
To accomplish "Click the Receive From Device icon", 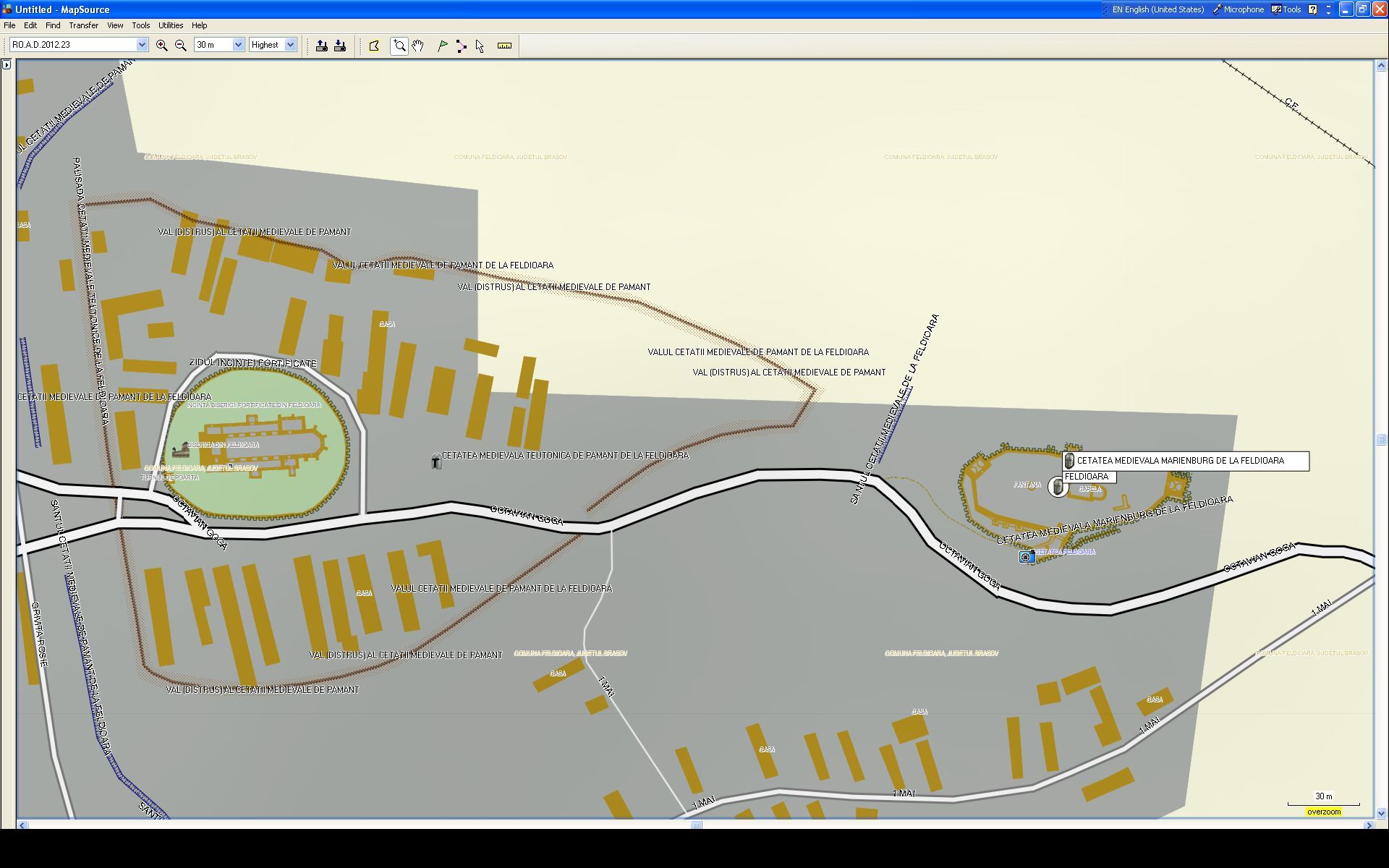I will point(340,46).
